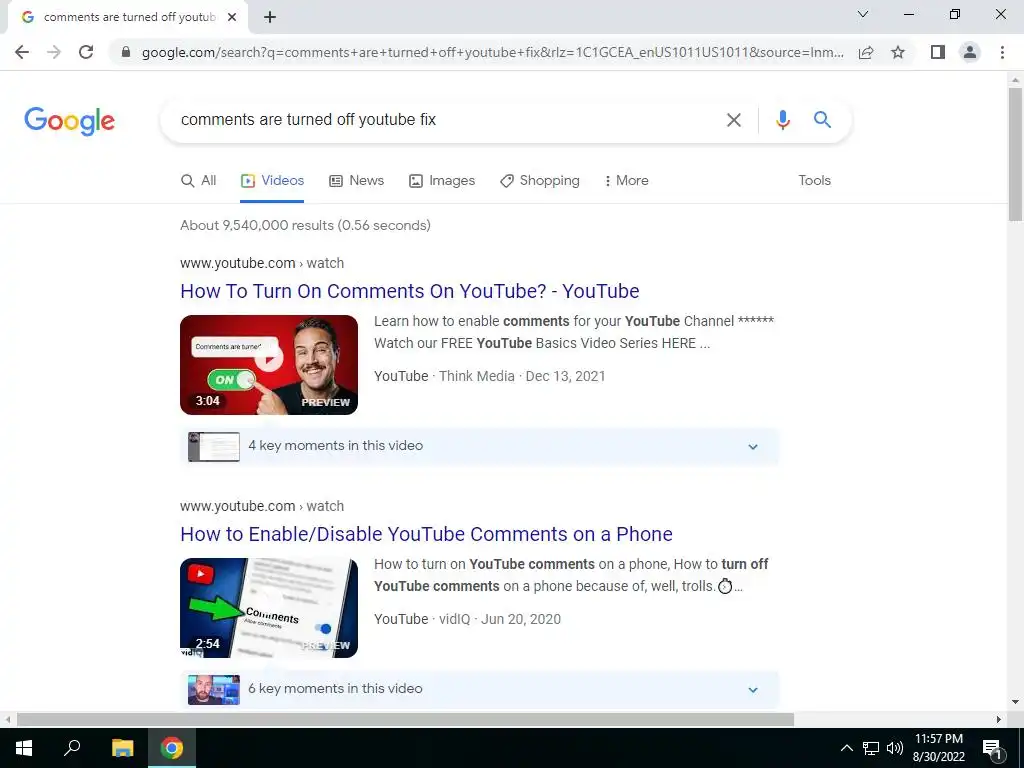Open the browser side panel icon
The height and width of the screenshot is (768, 1024).
[x=938, y=52]
